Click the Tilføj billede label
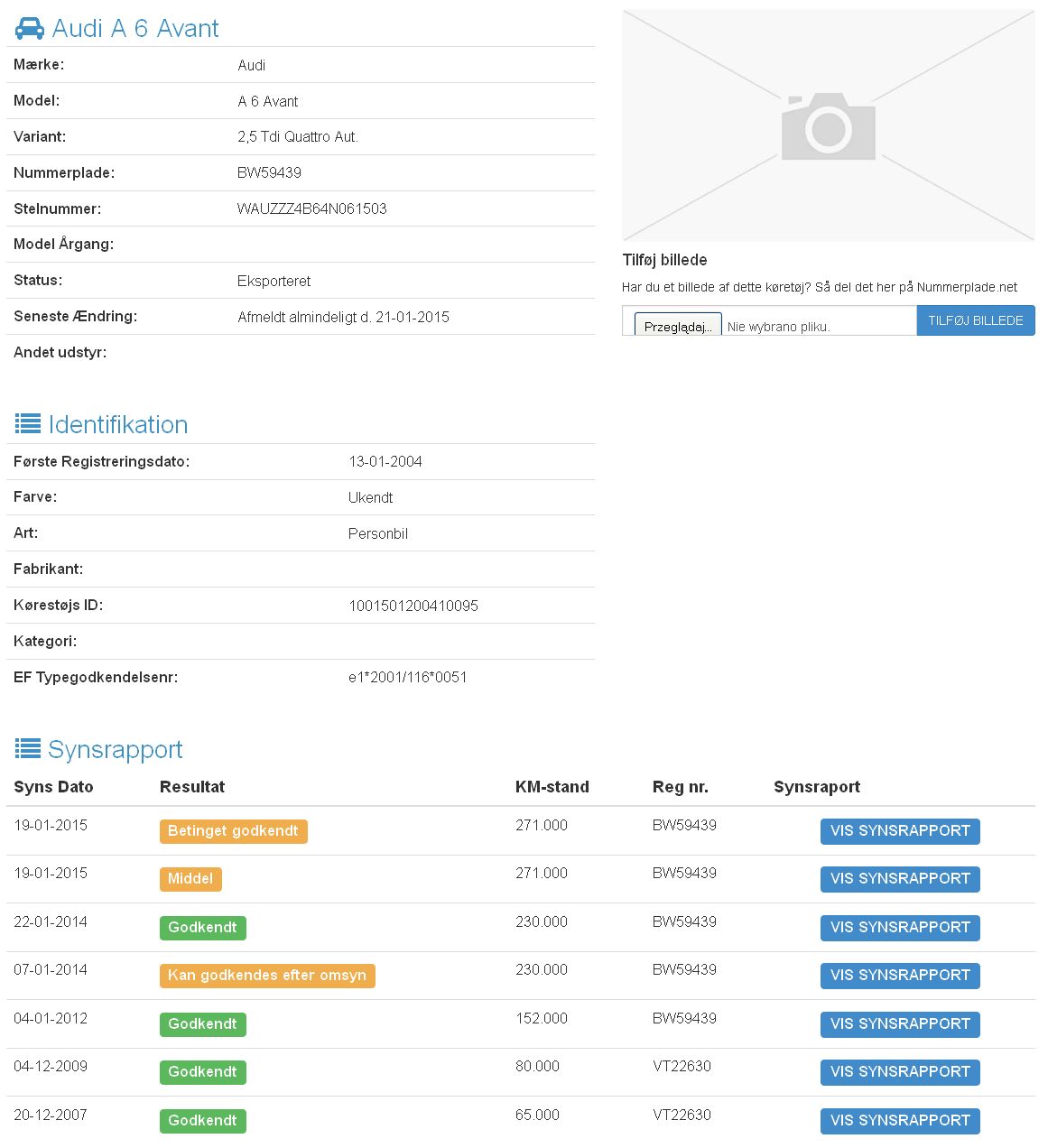Image resolution: width=1048 pixels, height=1148 pixels. point(665,260)
